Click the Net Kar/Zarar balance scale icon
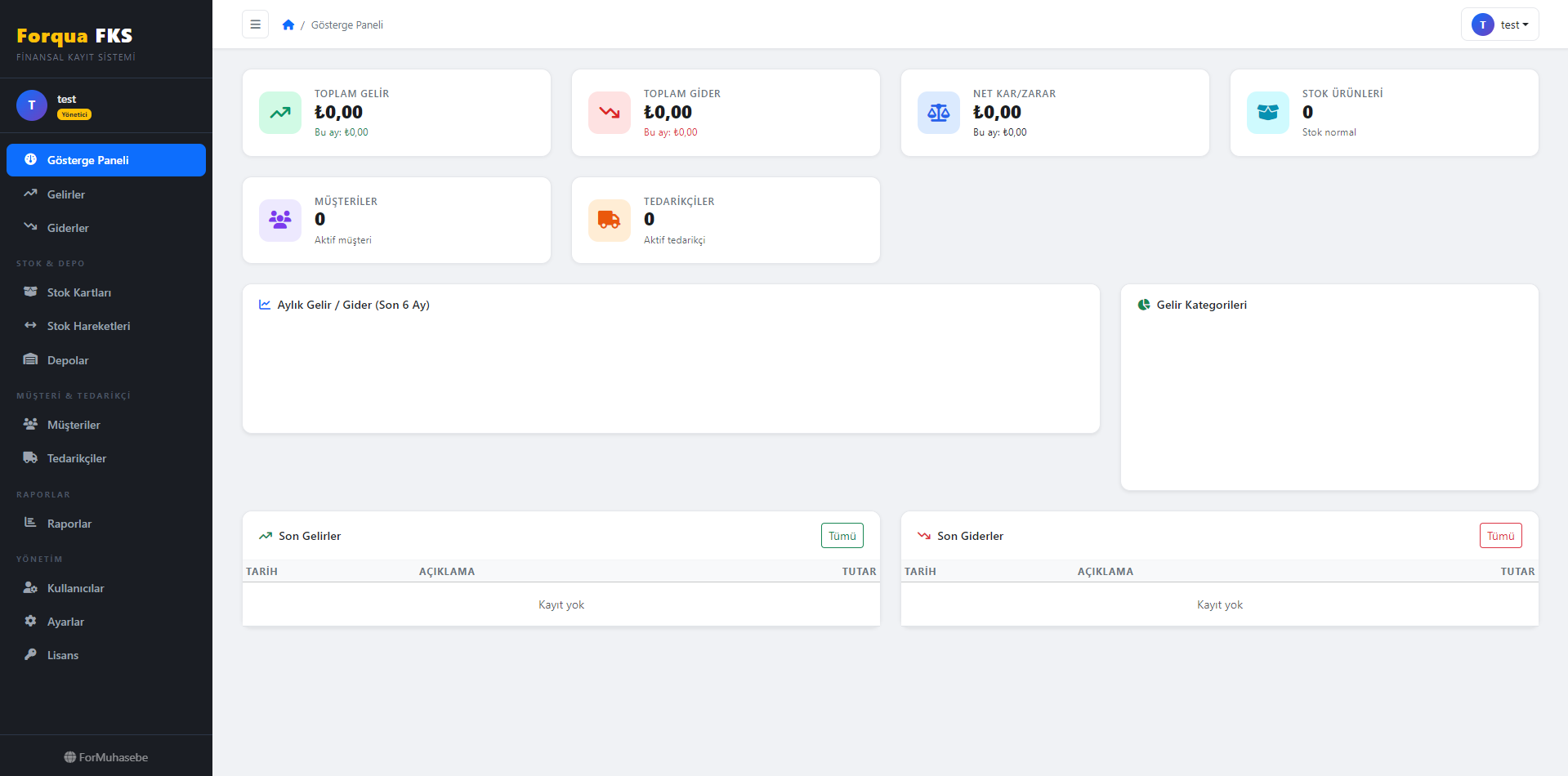 [x=939, y=113]
